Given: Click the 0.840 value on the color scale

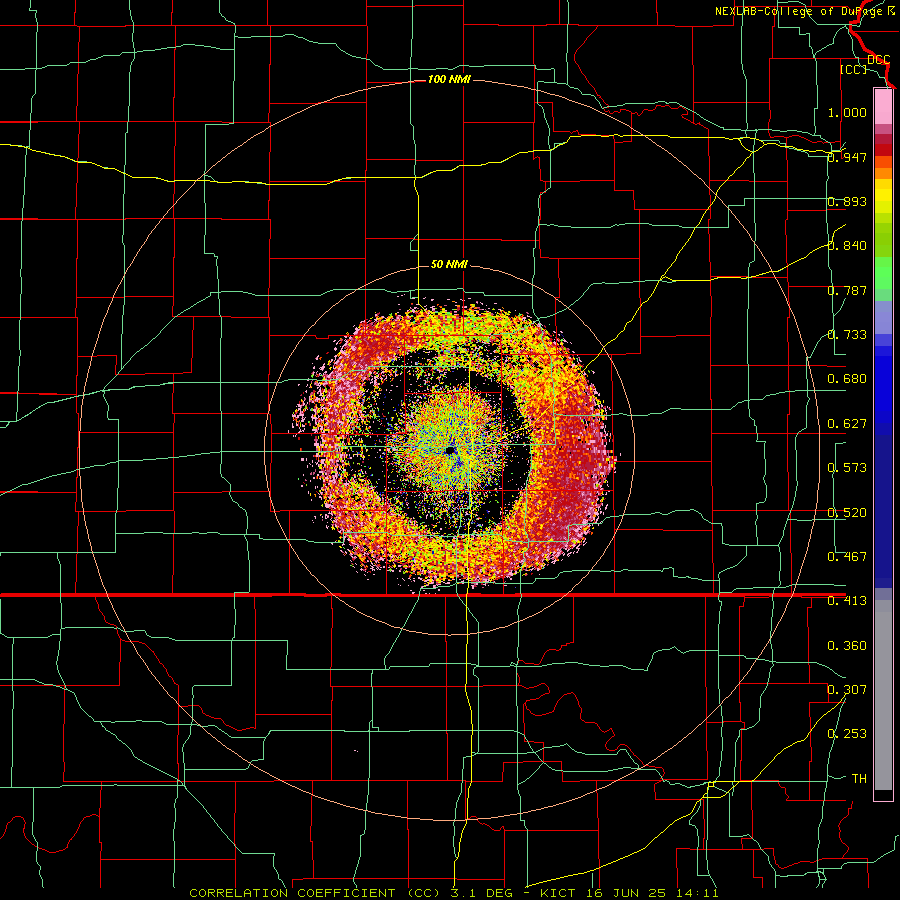Looking at the screenshot, I should 847,246.
